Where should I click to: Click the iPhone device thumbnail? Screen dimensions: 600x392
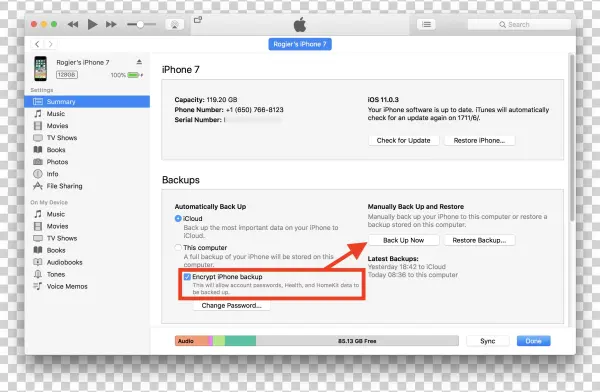(x=41, y=69)
